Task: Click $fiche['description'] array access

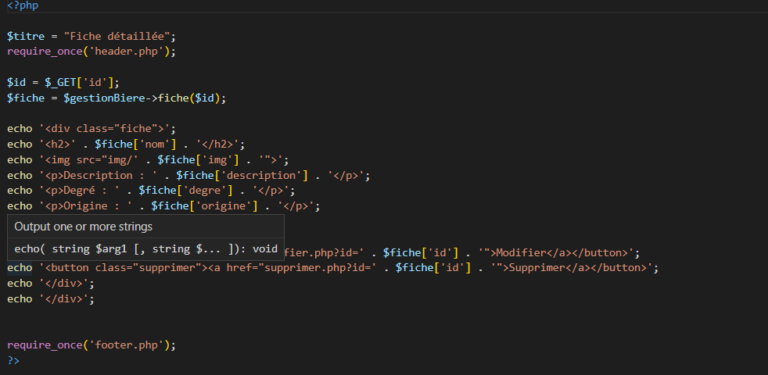Action: (242, 175)
